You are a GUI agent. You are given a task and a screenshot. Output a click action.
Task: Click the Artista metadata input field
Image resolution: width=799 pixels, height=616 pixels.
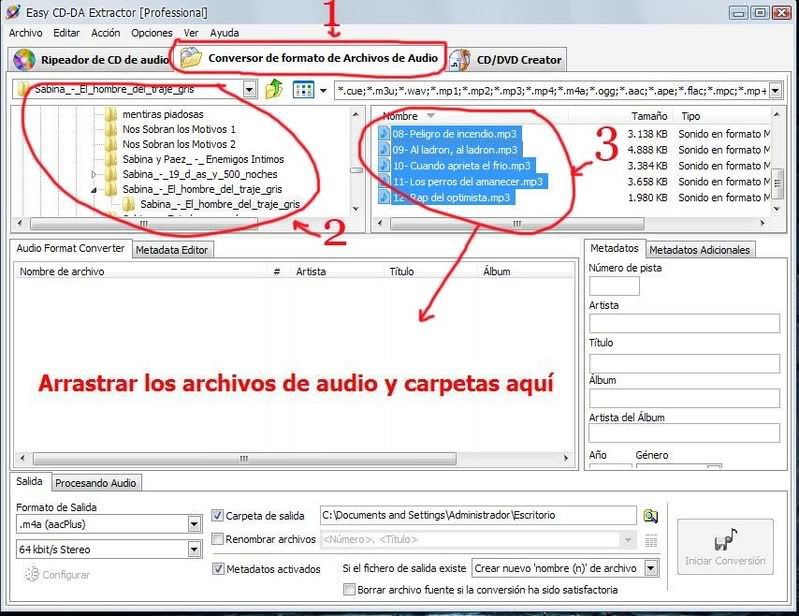pyautogui.click(x=684, y=324)
